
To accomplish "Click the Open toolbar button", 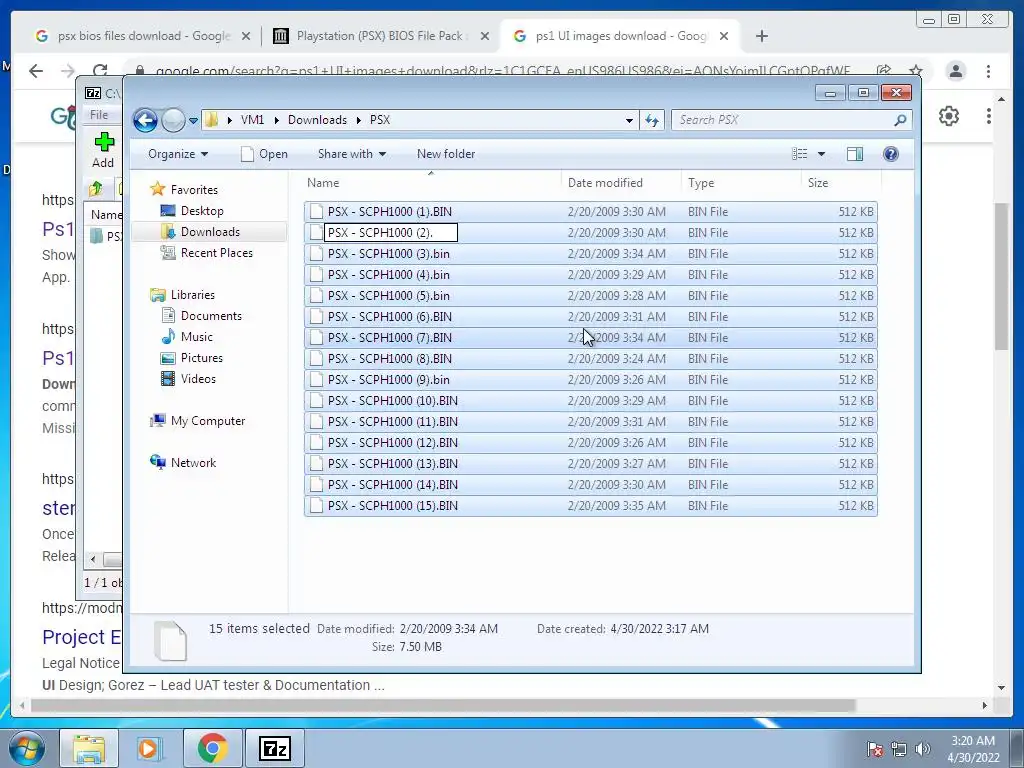I will pyautogui.click(x=264, y=154).
